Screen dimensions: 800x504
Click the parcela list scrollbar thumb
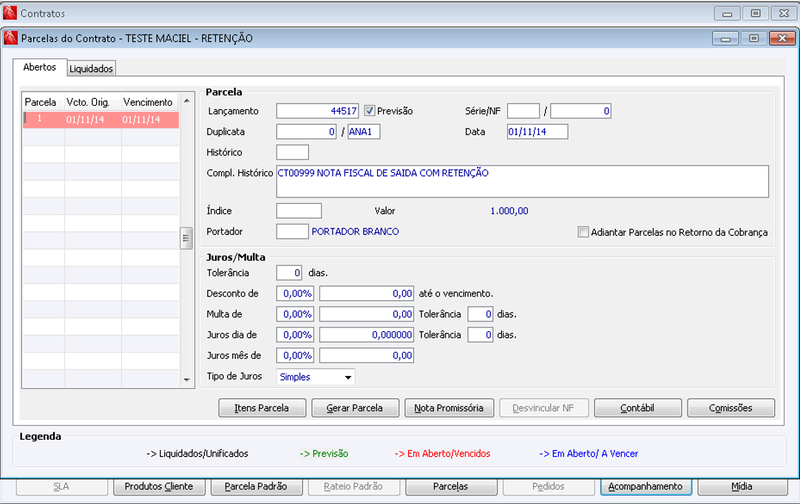pos(186,238)
